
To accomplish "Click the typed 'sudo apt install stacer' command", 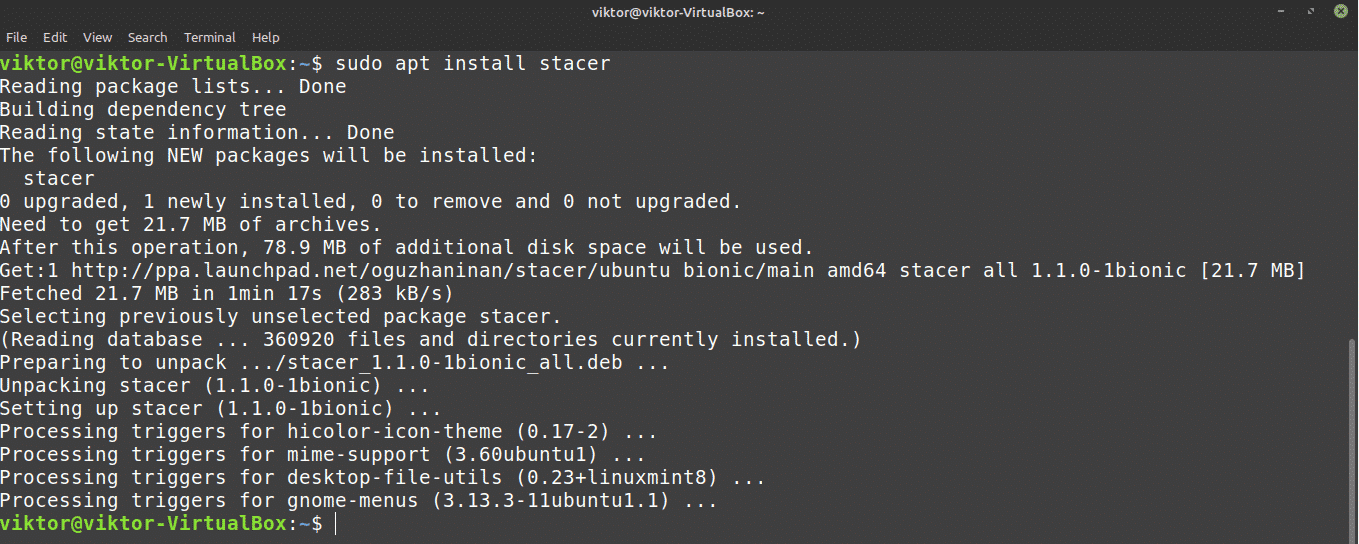I will tap(473, 64).
